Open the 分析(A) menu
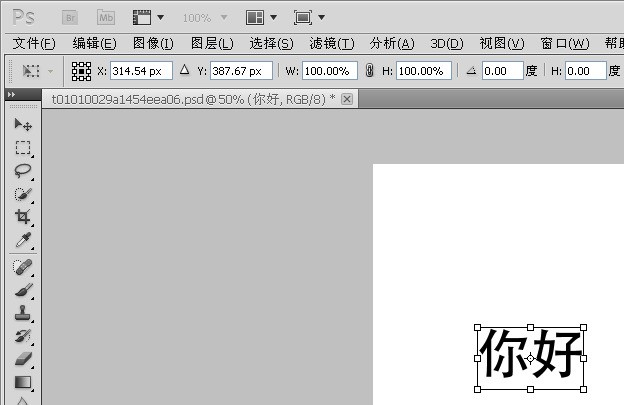The width and height of the screenshot is (624, 405). 392,43
